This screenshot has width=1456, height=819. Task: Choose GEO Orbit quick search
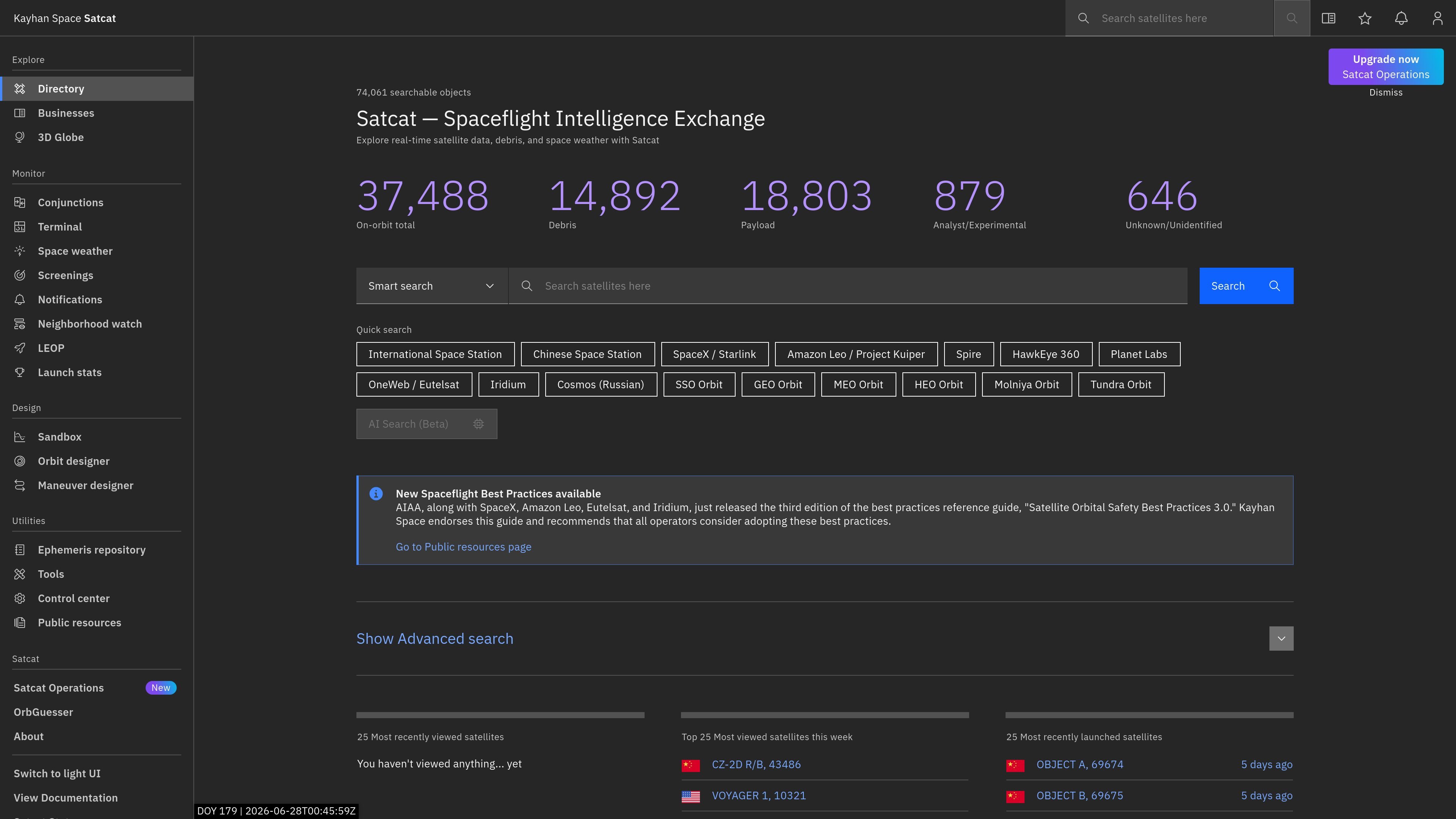click(778, 385)
